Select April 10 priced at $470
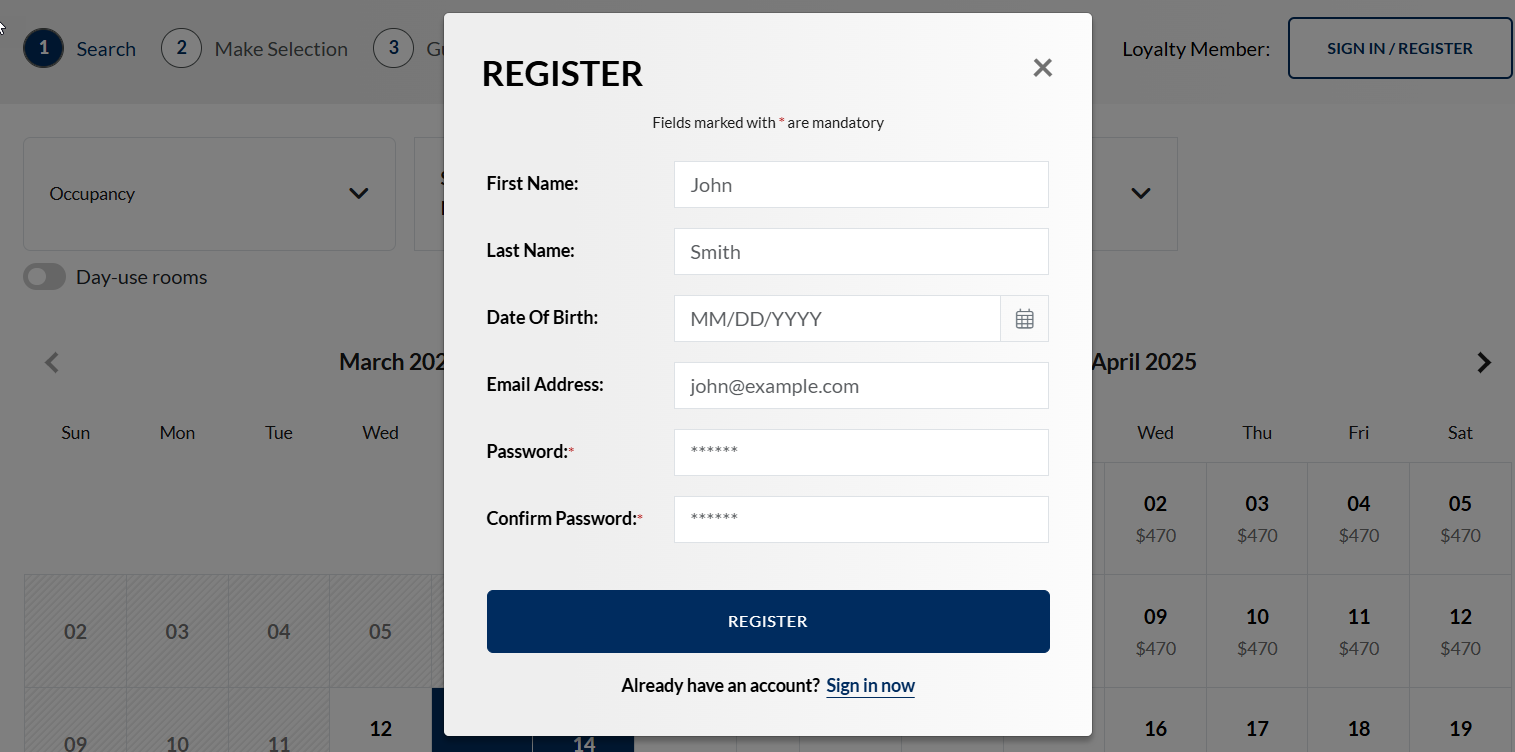This screenshot has height=752, width=1515. point(1257,631)
